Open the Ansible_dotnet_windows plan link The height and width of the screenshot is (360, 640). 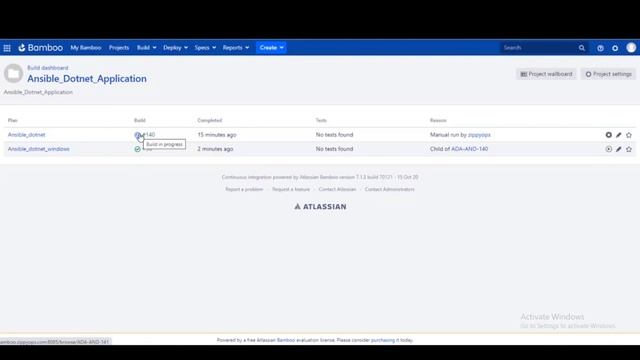click(x=39, y=149)
